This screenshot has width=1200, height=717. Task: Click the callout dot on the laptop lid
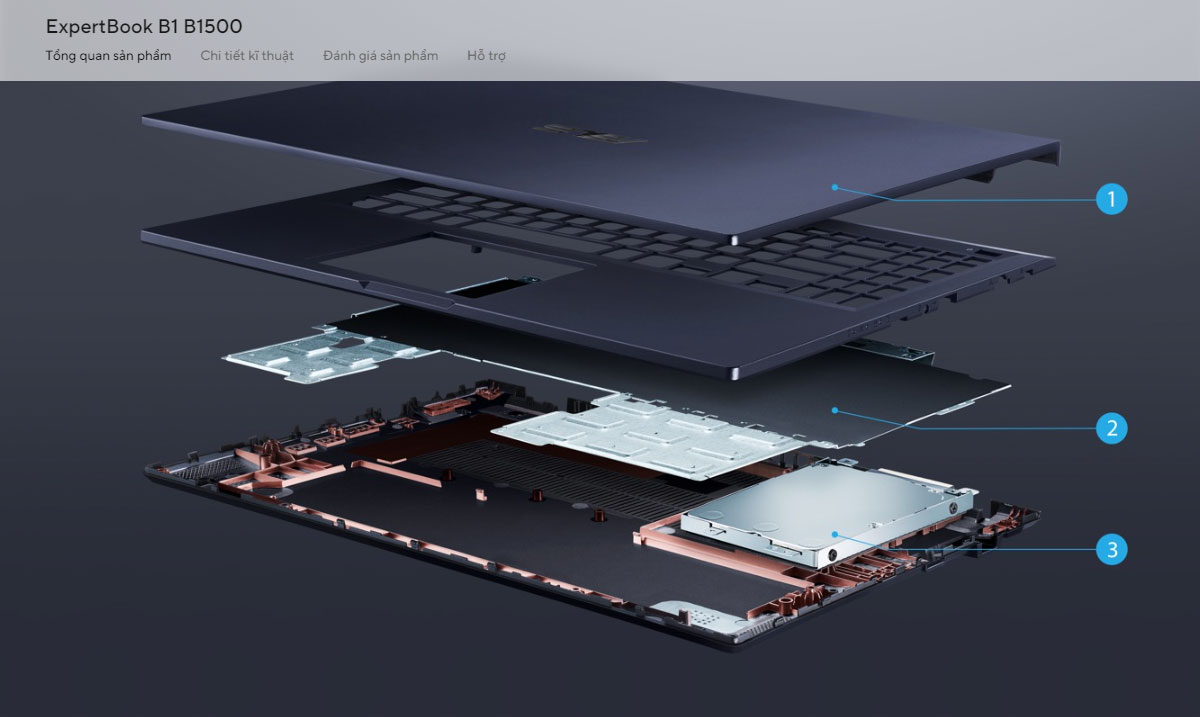(x=834, y=187)
